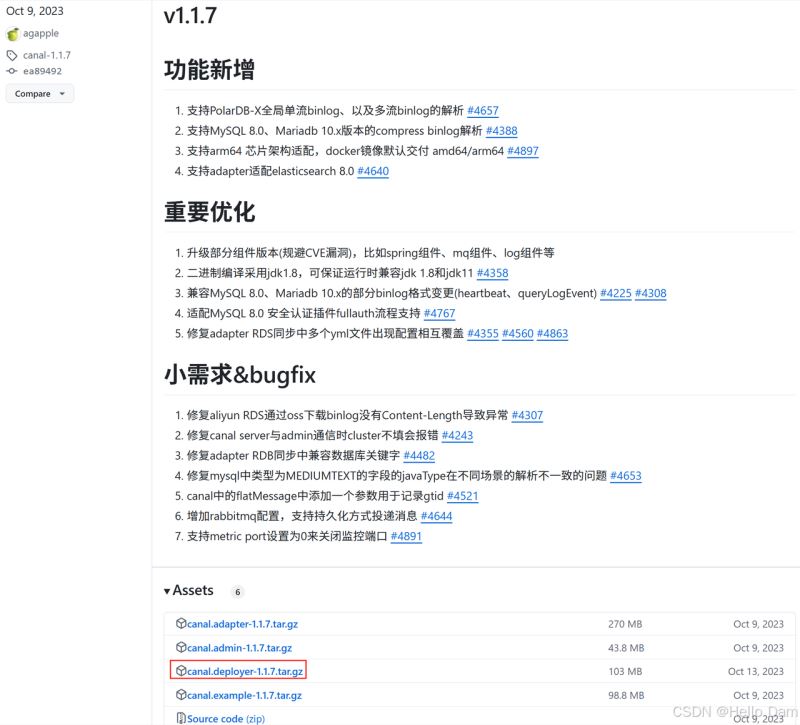Collapse the Assets section triangle
The height and width of the screenshot is (725, 800).
pyautogui.click(x=167, y=591)
